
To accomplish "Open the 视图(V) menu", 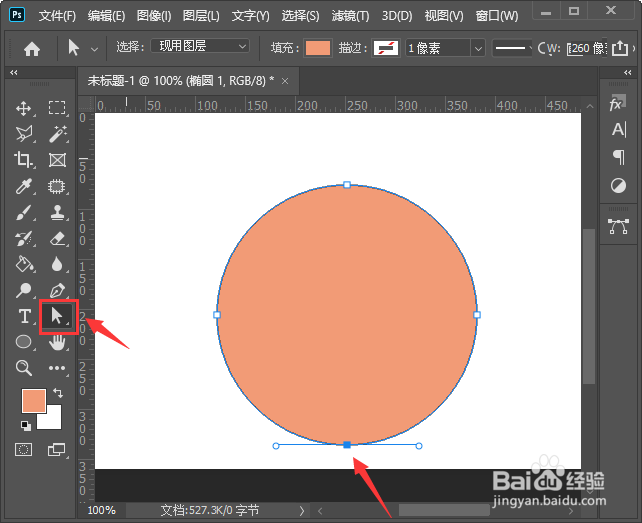I will tap(444, 16).
